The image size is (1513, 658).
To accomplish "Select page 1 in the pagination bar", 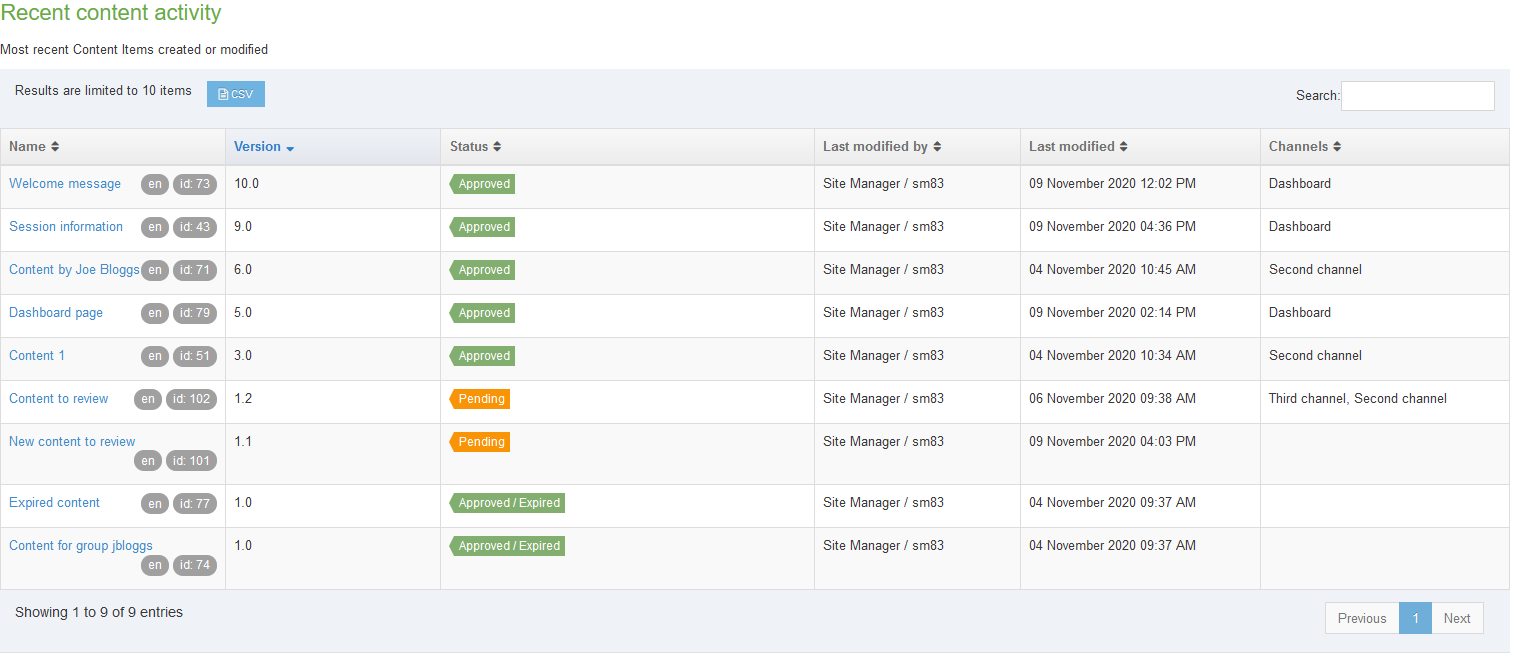I will click(1415, 618).
